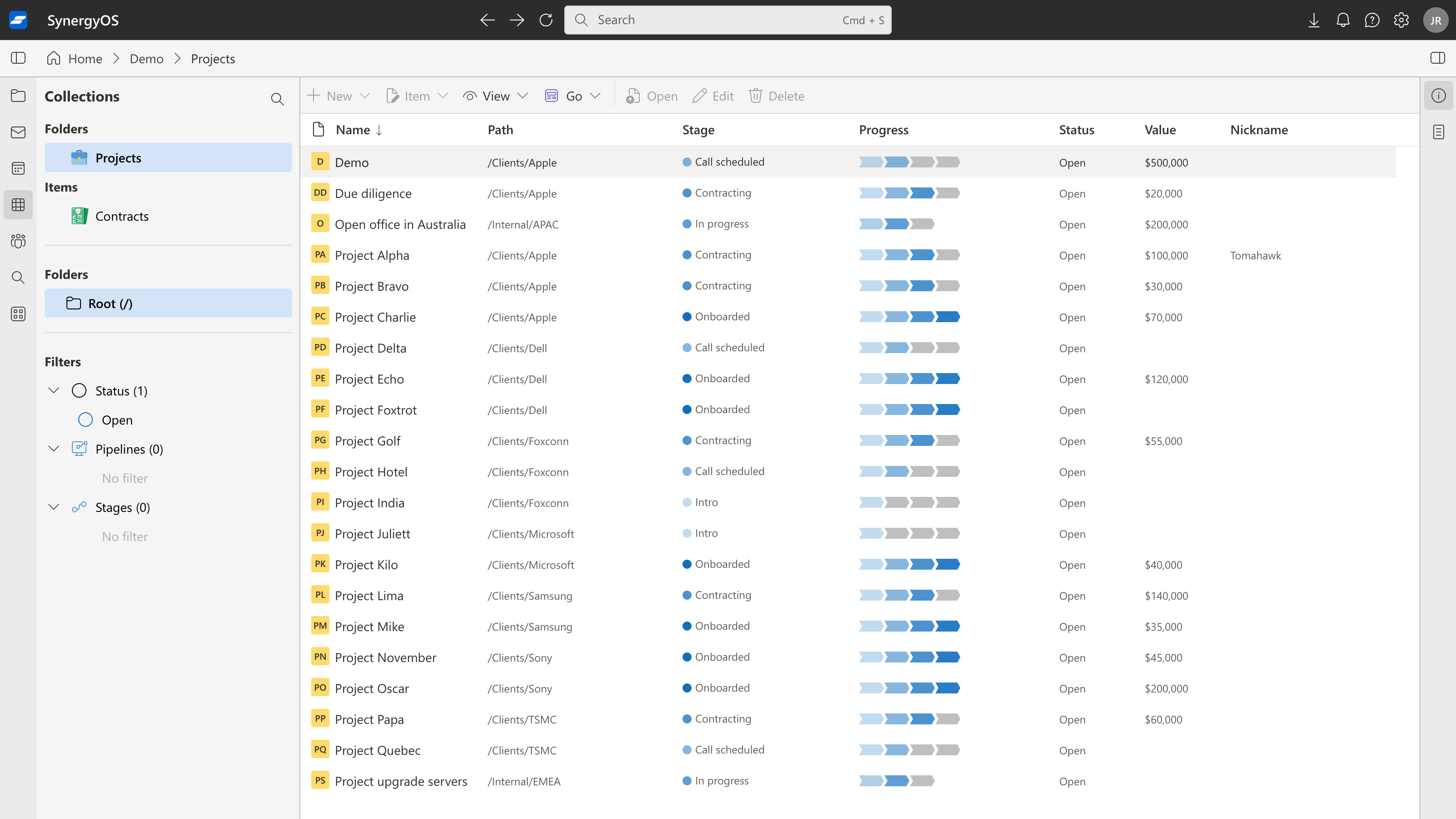Click the Path column header
This screenshot has width=1456, height=819.
coord(500,130)
